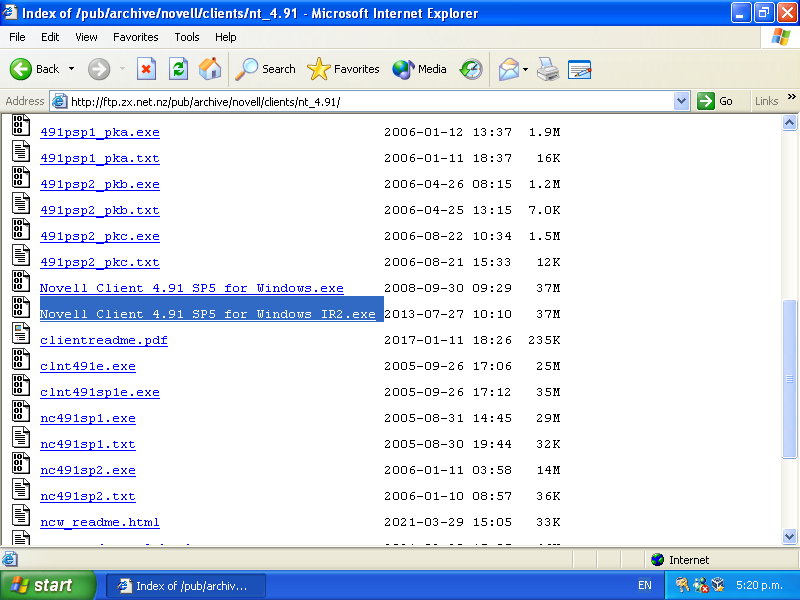Open the Favorites star pane
The image size is (800, 600).
(343, 69)
